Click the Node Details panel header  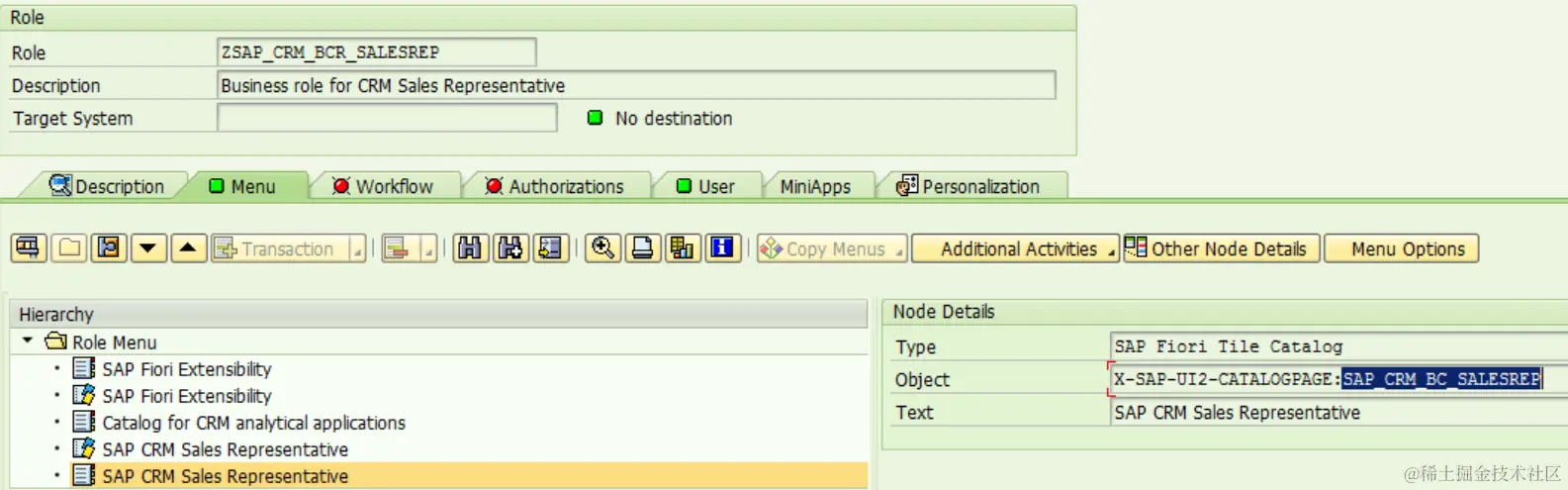point(1225,312)
